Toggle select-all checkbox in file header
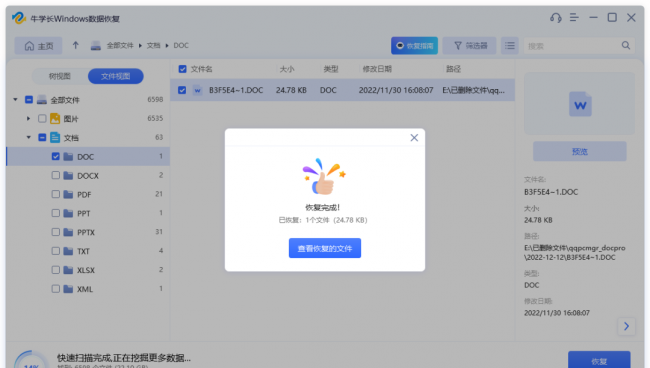The image size is (650, 368). tap(182, 69)
